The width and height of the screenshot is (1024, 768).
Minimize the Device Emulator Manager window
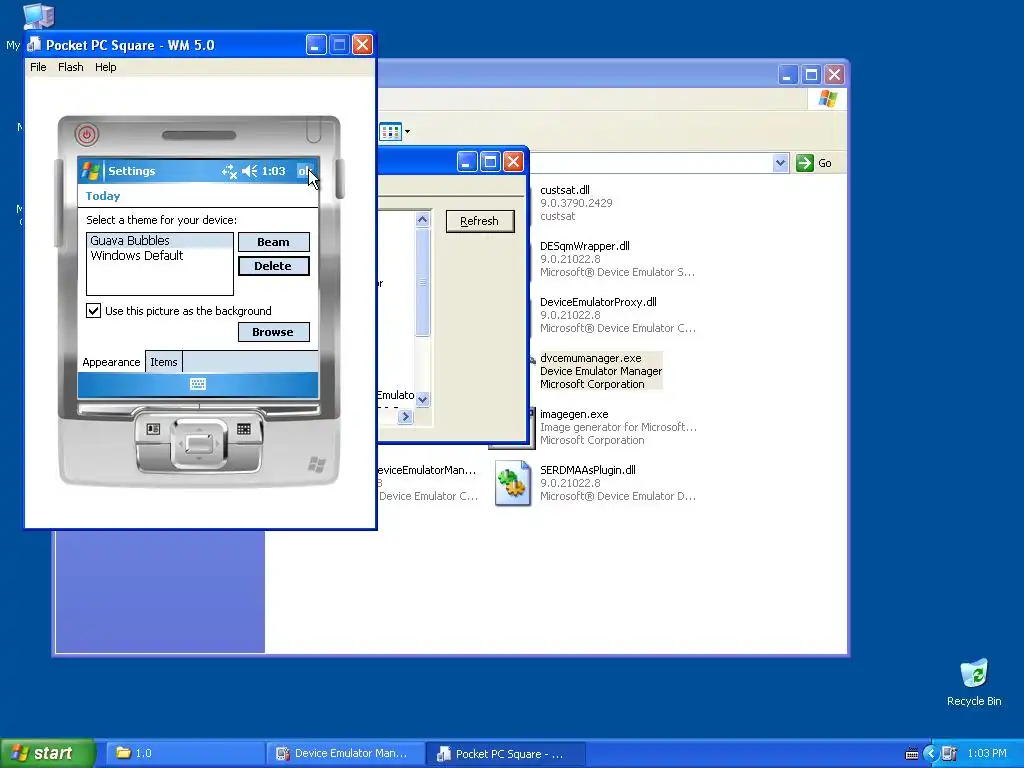pyautogui.click(x=466, y=161)
